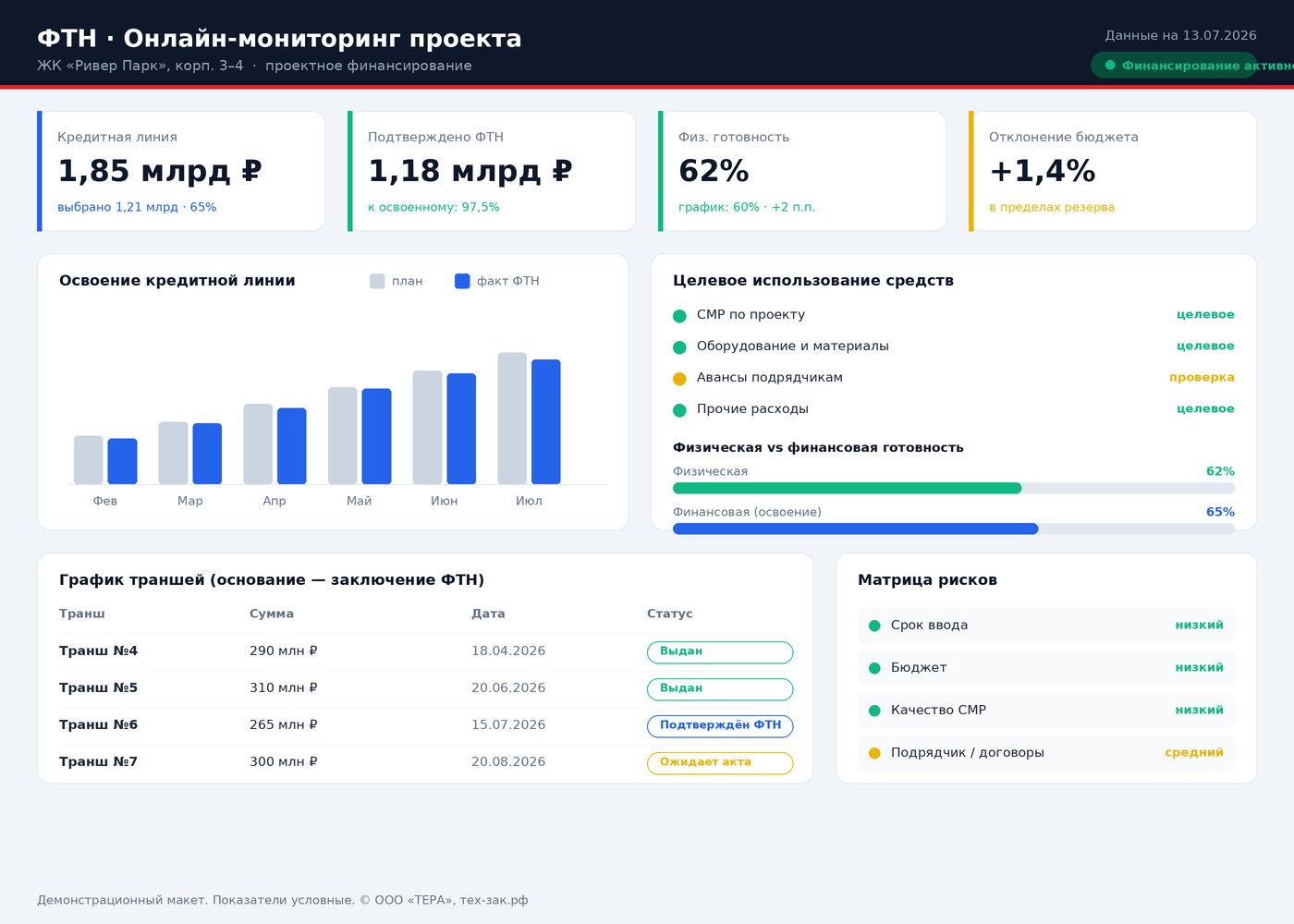Select the «Транш №7» row name

coord(98,762)
